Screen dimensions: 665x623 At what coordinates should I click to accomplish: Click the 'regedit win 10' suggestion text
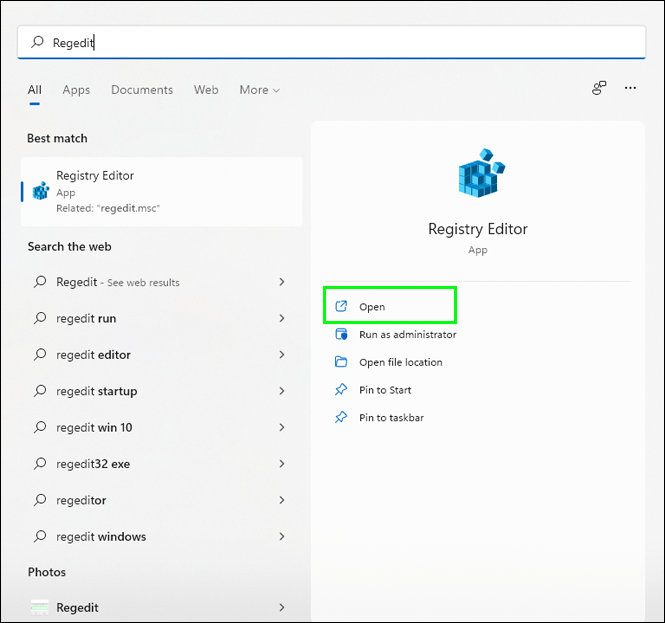(x=94, y=427)
